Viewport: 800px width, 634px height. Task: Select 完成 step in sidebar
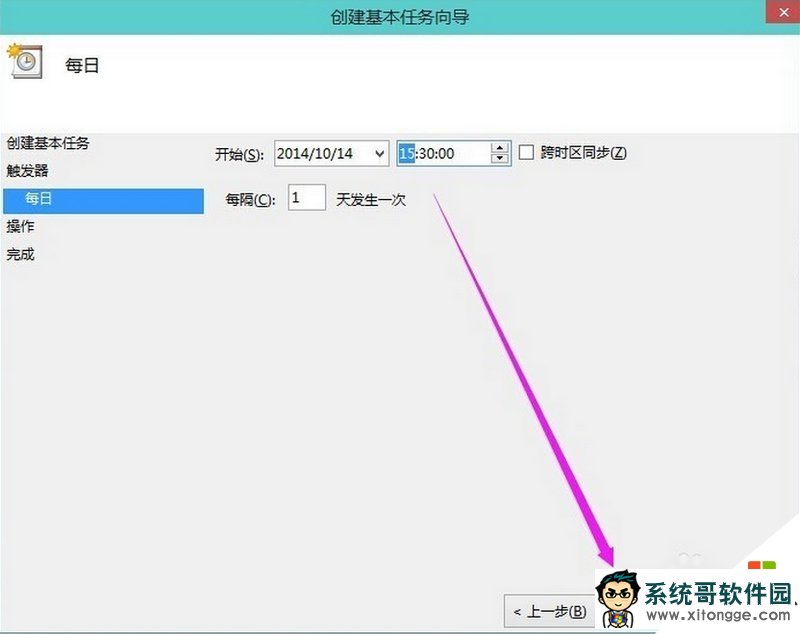pyautogui.click(x=21, y=254)
